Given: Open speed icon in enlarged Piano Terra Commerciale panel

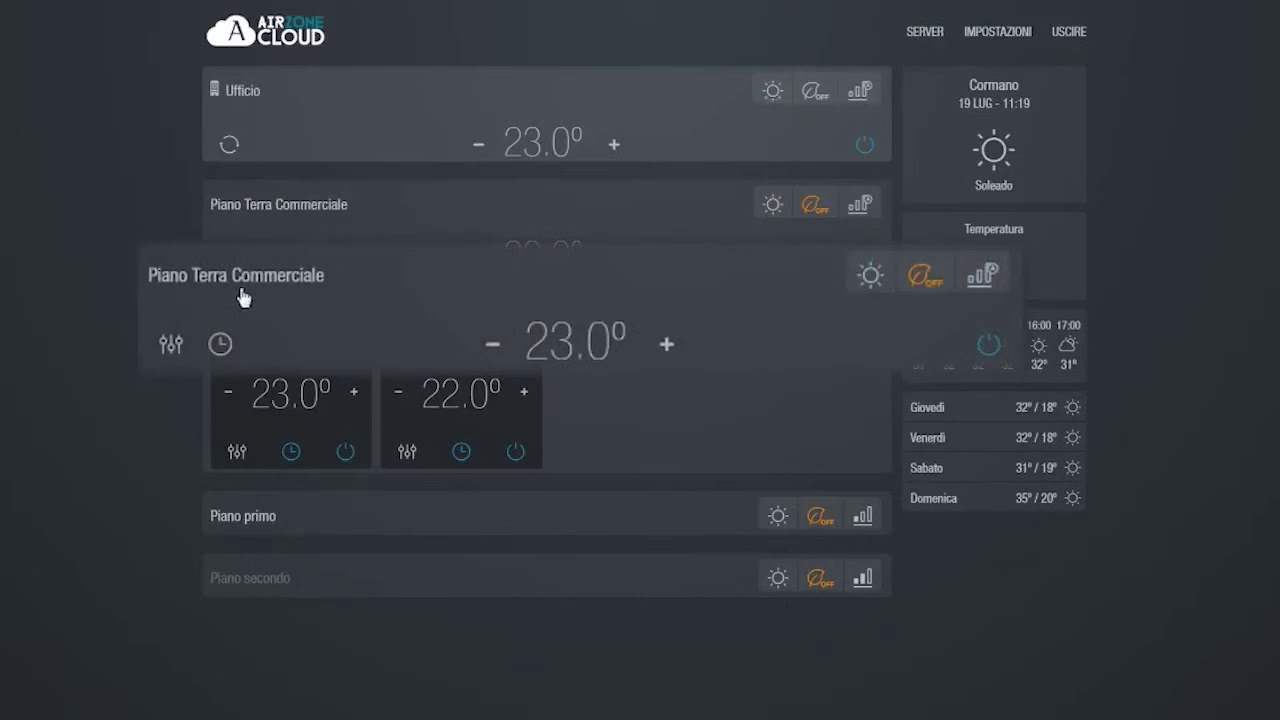Looking at the screenshot, I should pyautogui.click(x=981, y=275).
